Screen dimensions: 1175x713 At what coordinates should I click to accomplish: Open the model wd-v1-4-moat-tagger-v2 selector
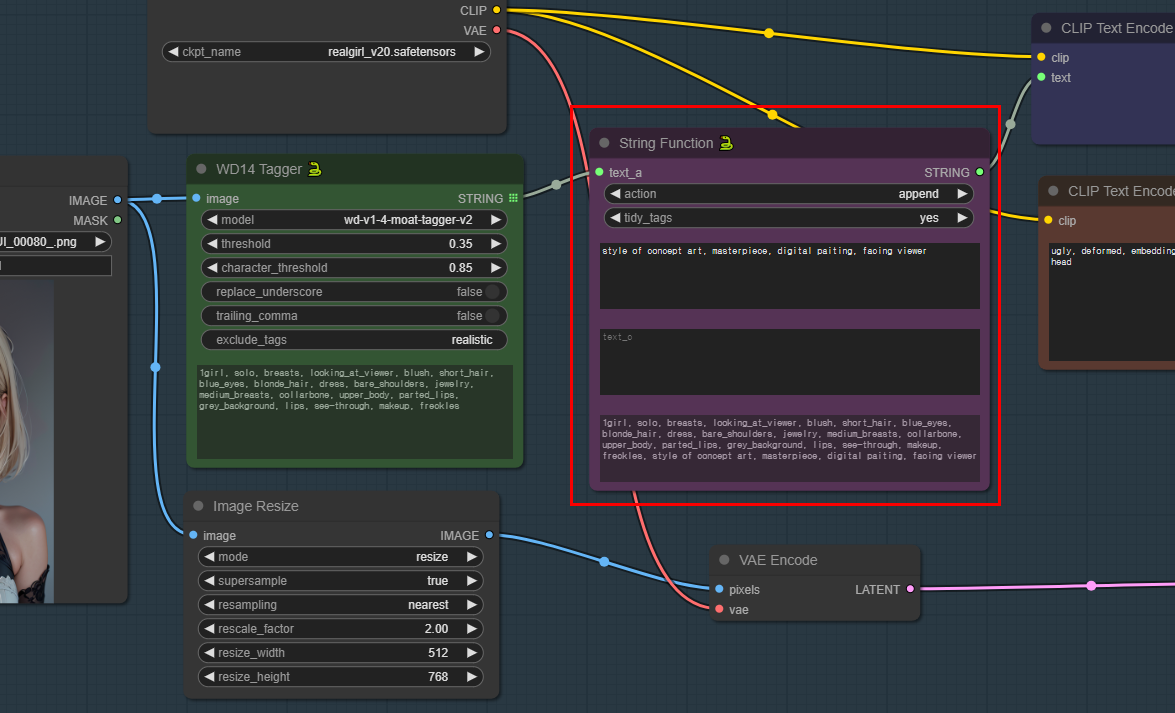(x=354, y=220)
